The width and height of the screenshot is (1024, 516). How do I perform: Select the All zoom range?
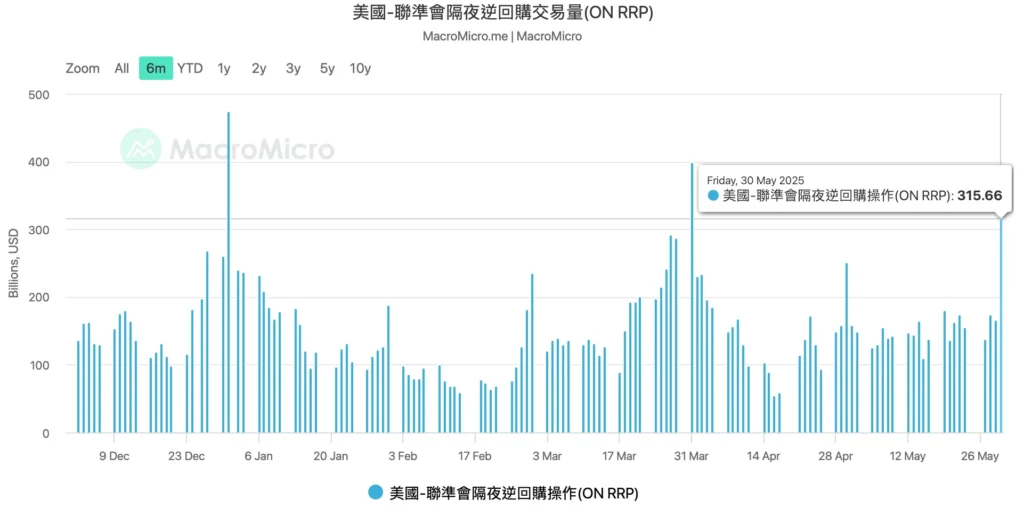(122, 68)
